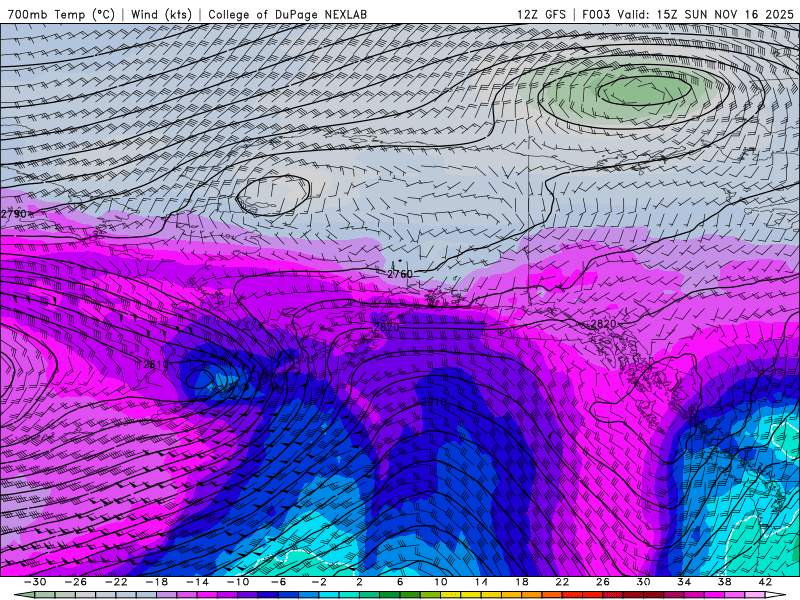Screen dimensions: 800x600
Task: Click the '-6' temperature scale label
Action: click(x=278, y=582)
